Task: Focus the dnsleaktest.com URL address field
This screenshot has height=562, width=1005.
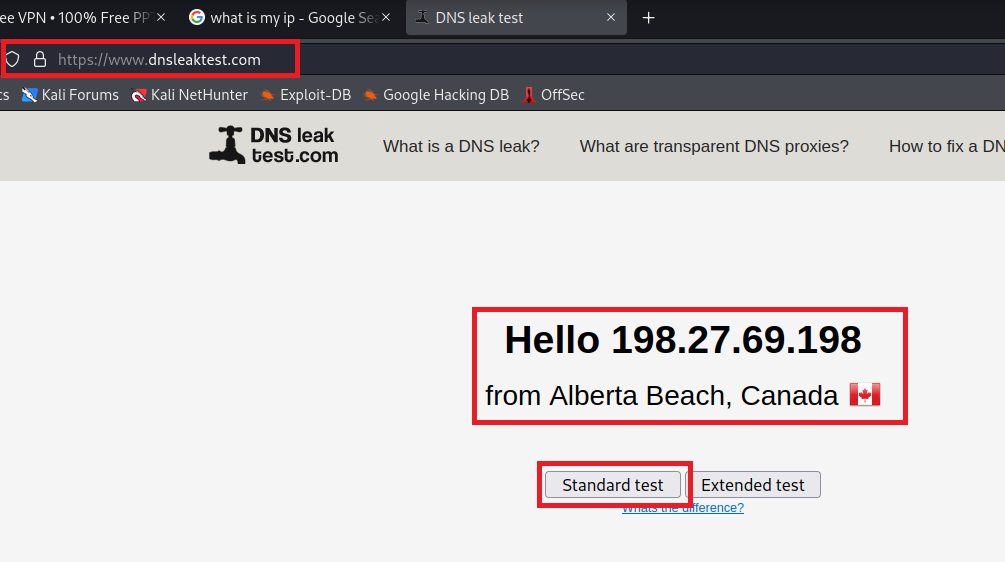Action: (160, 60)
